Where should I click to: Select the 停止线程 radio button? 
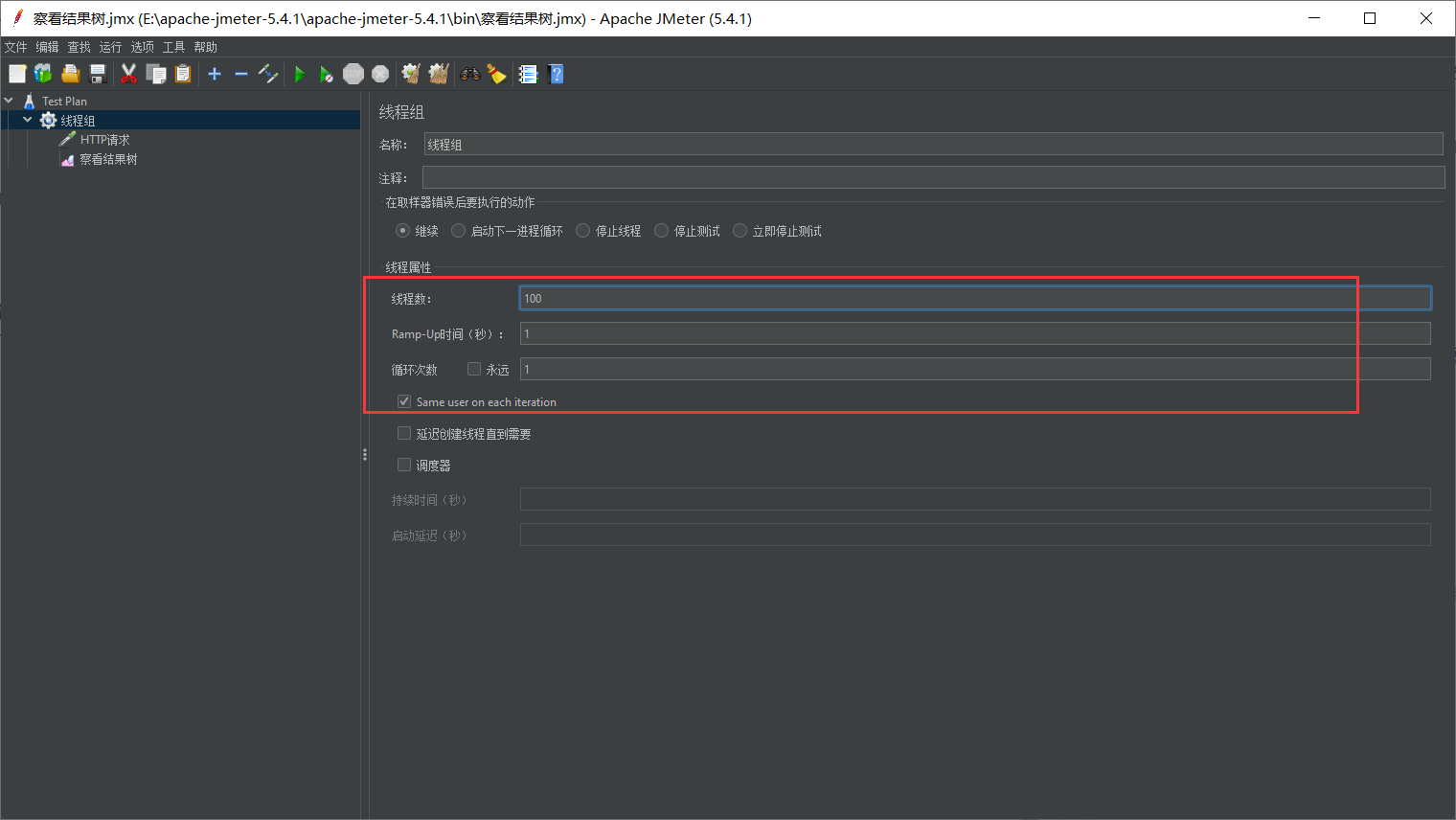click(x=582, y=231)
